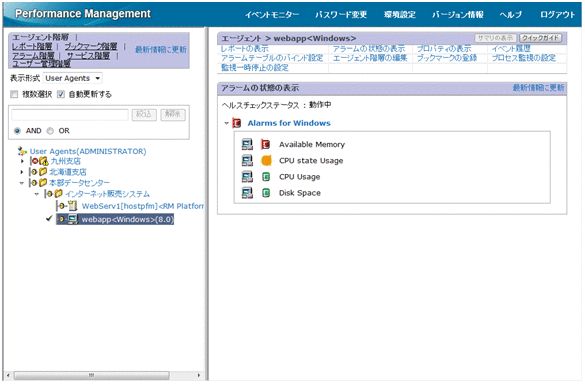Click the red alarm table icon by Alarms for Windows
This screenshot has width=585, height=384.
coord(237,123)
